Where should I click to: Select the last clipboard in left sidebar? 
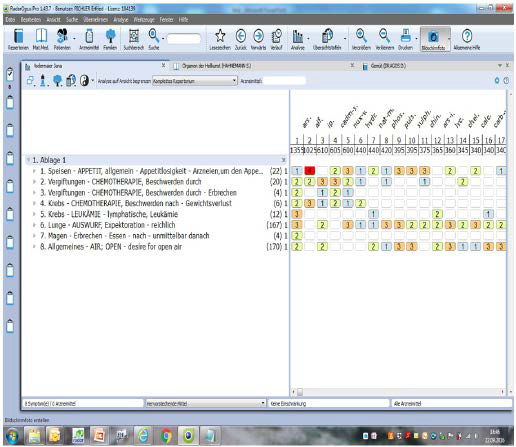click(10, 326)
